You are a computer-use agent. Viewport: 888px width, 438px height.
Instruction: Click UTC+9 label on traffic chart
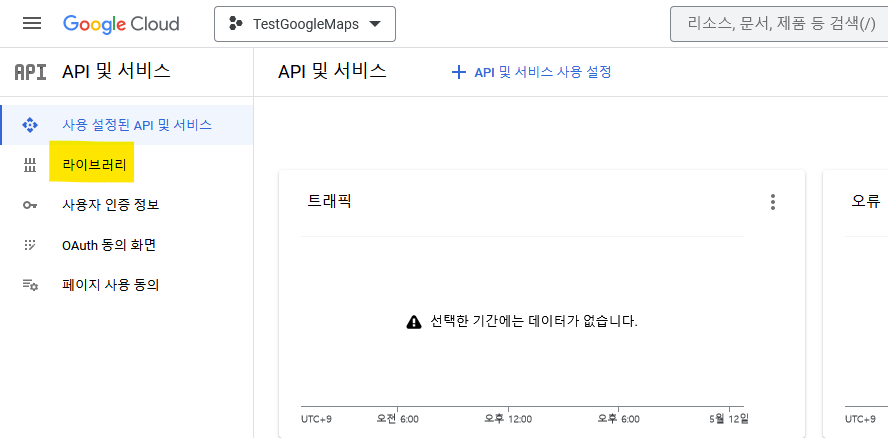(316, 419)
